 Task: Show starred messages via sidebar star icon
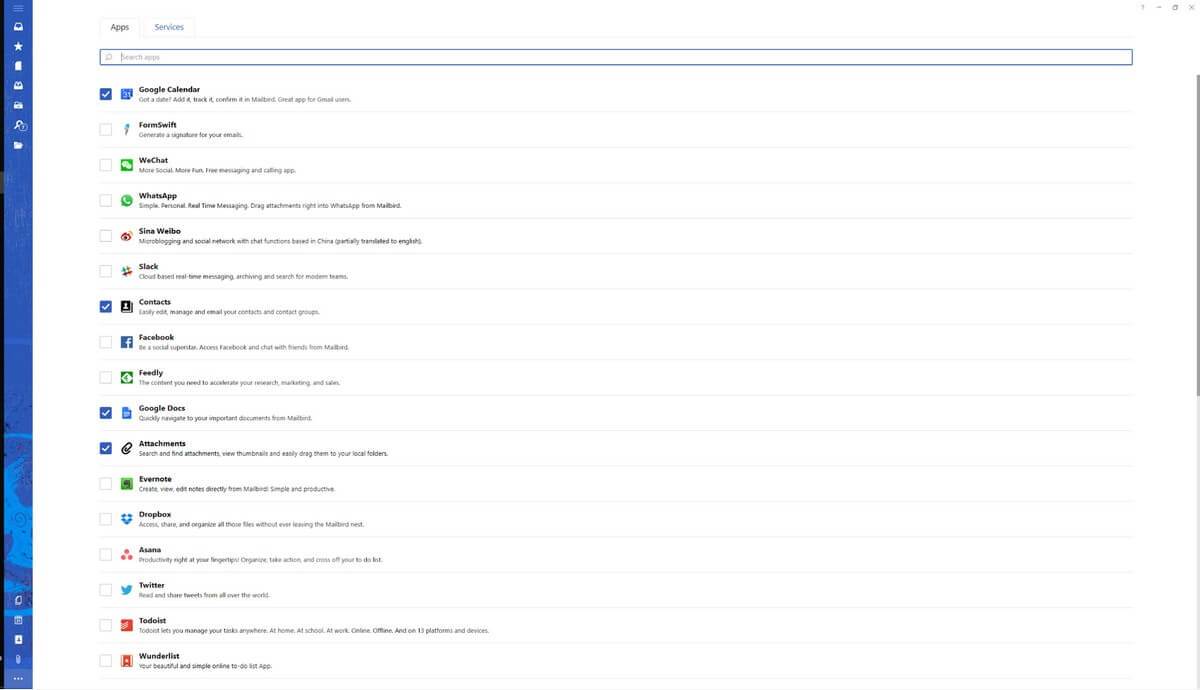(18, 46)
